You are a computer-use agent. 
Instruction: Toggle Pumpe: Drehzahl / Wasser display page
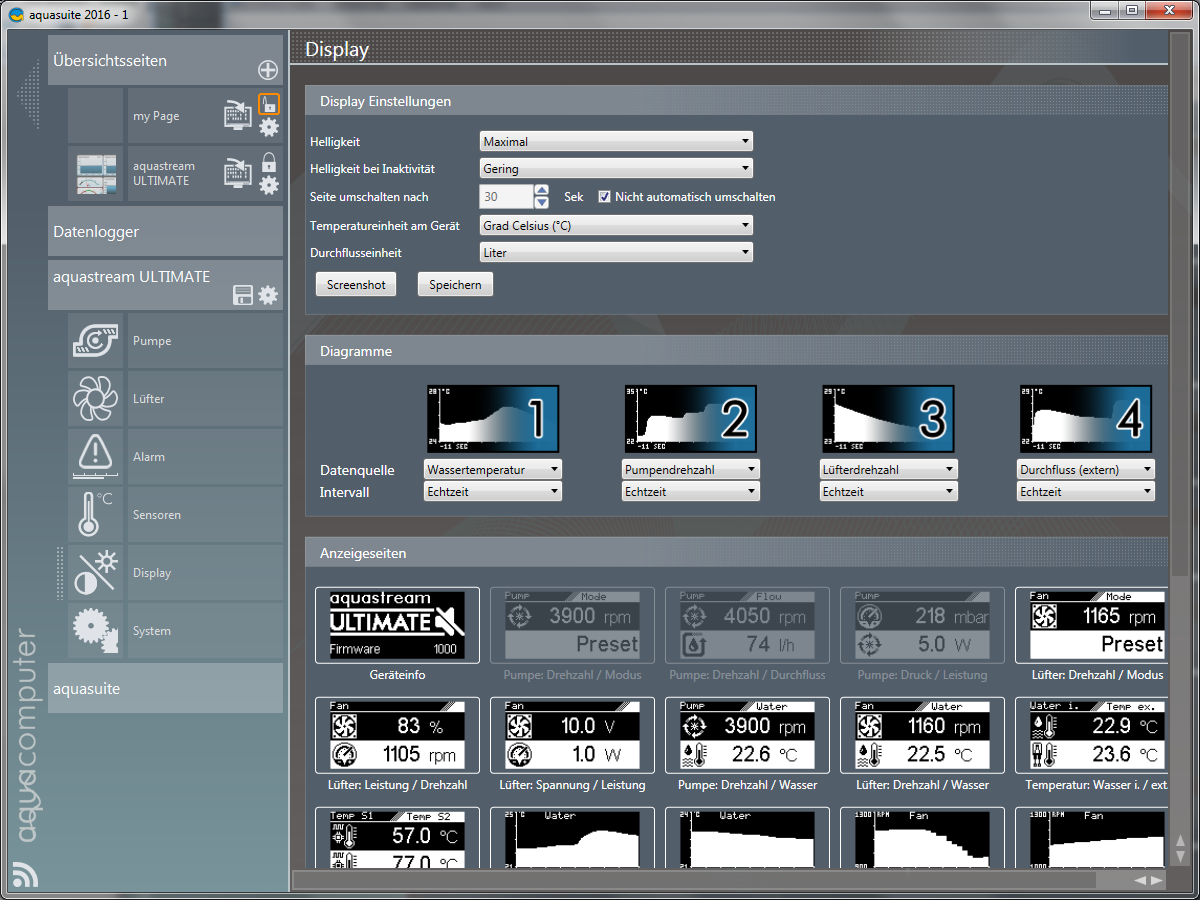(747, 735)
